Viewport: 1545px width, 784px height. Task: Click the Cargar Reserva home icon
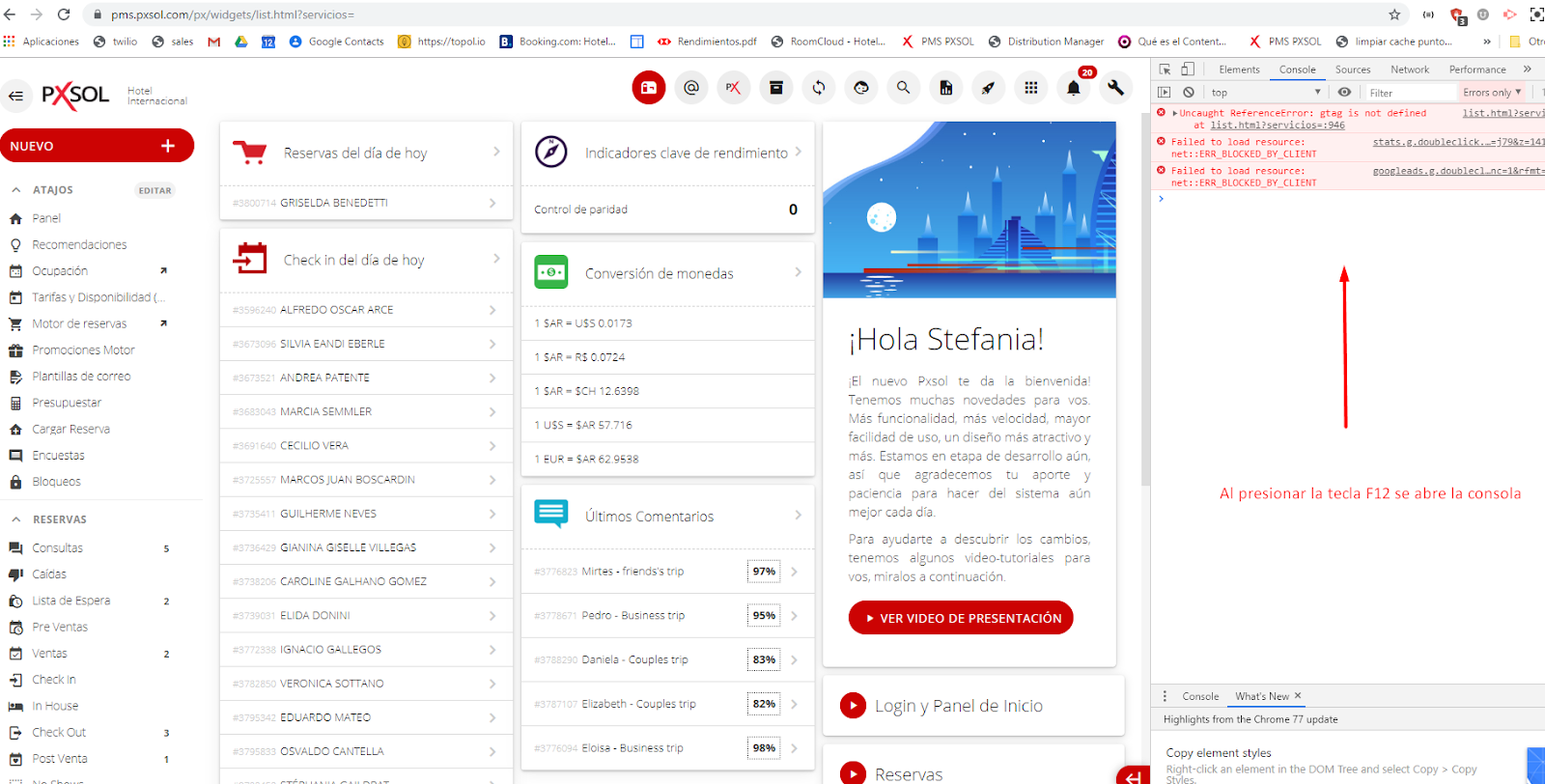tap(15, 430)
